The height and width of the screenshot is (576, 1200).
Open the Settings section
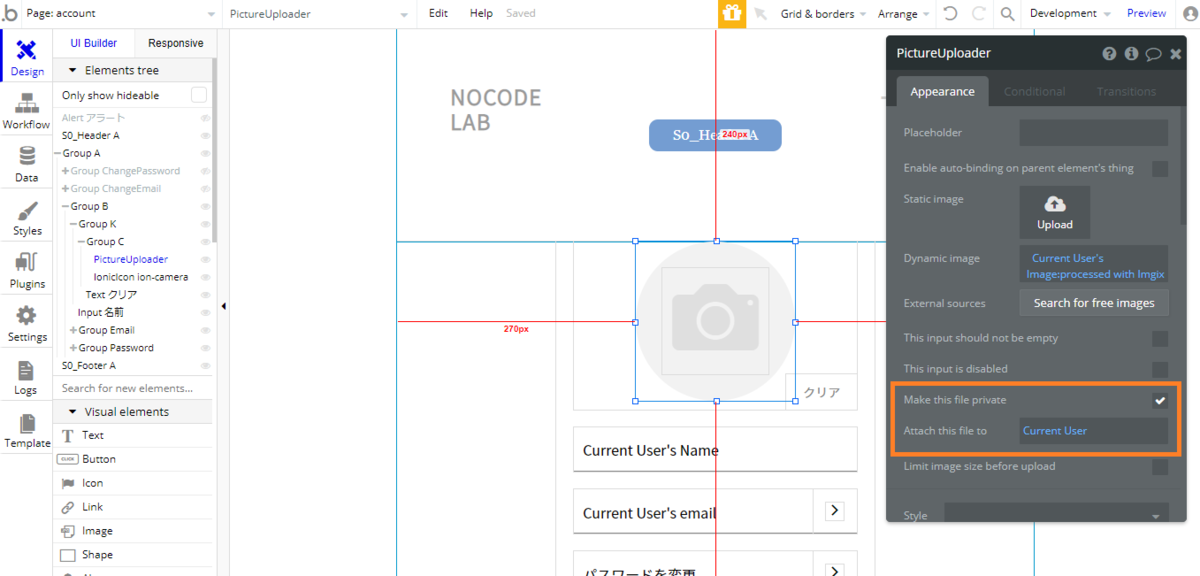[27, 324]
